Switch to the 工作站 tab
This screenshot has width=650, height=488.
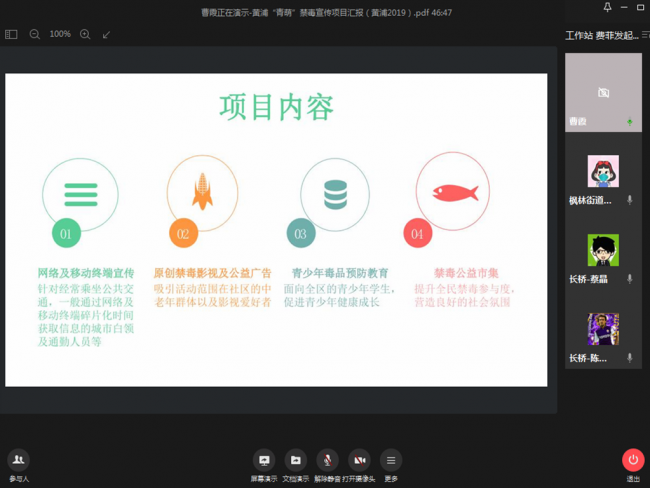point(579,35)
